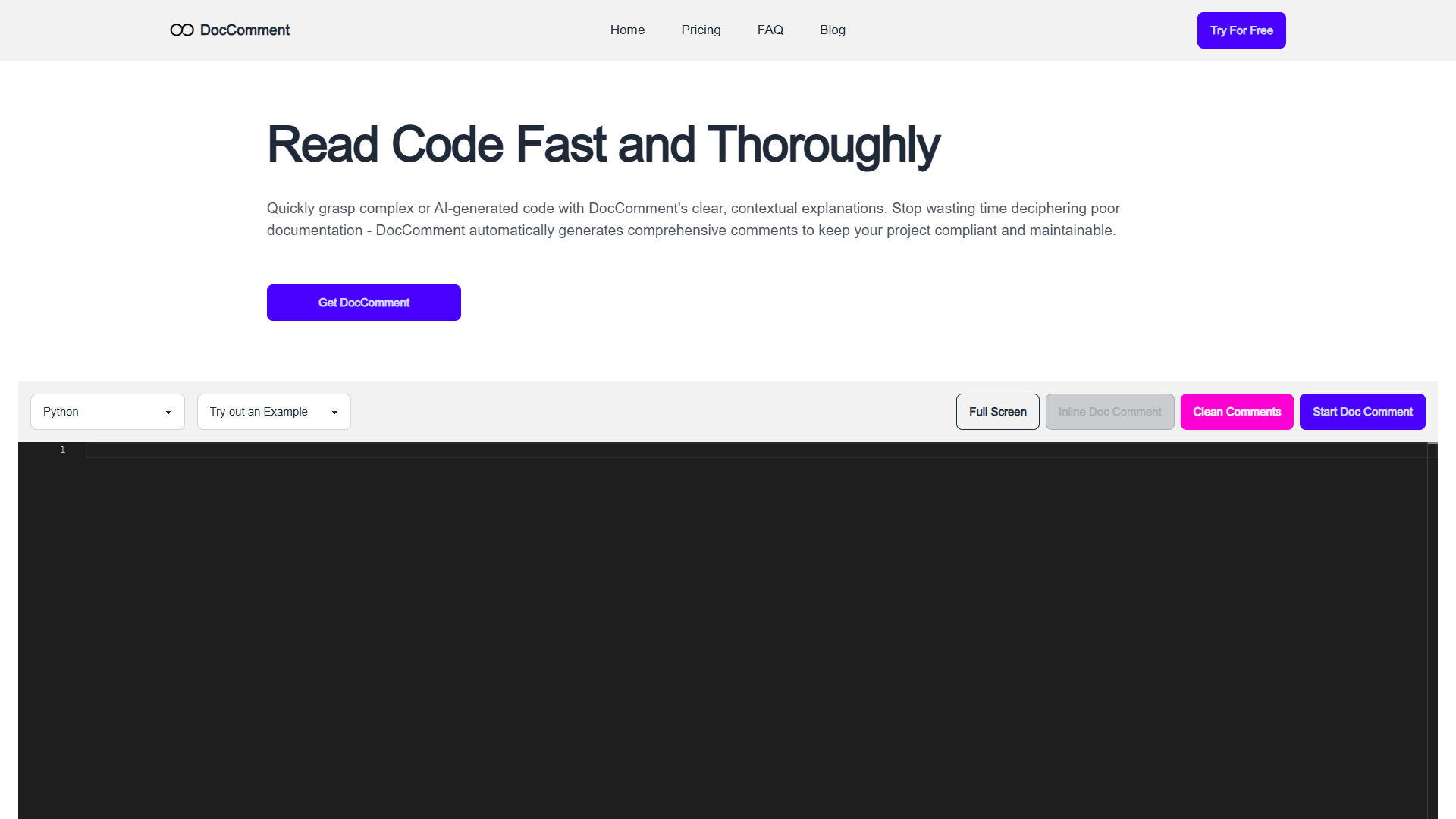Click the DocComment infinity logo icon

(182, 30)
